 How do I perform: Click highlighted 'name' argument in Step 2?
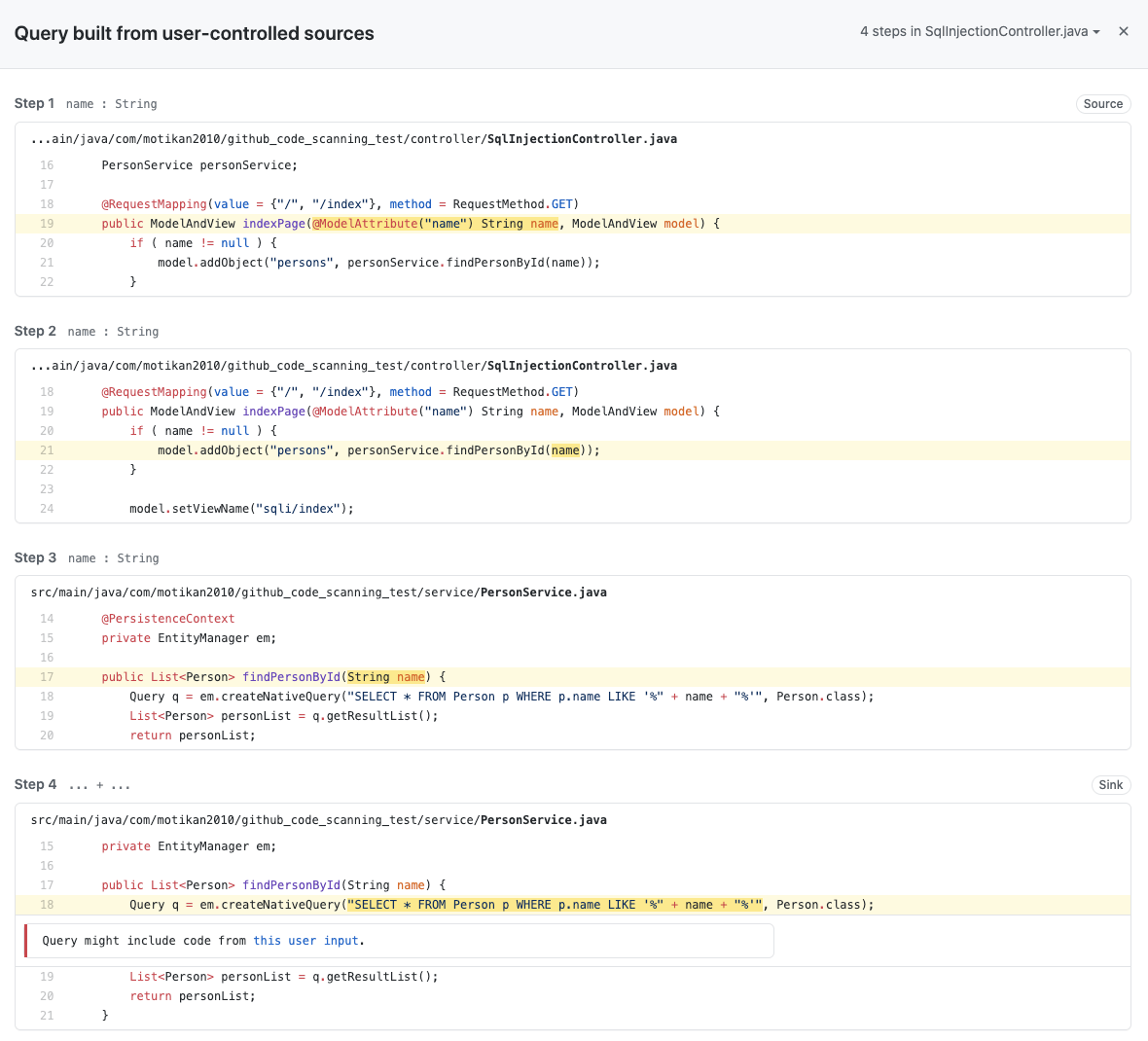click(565, 450)
